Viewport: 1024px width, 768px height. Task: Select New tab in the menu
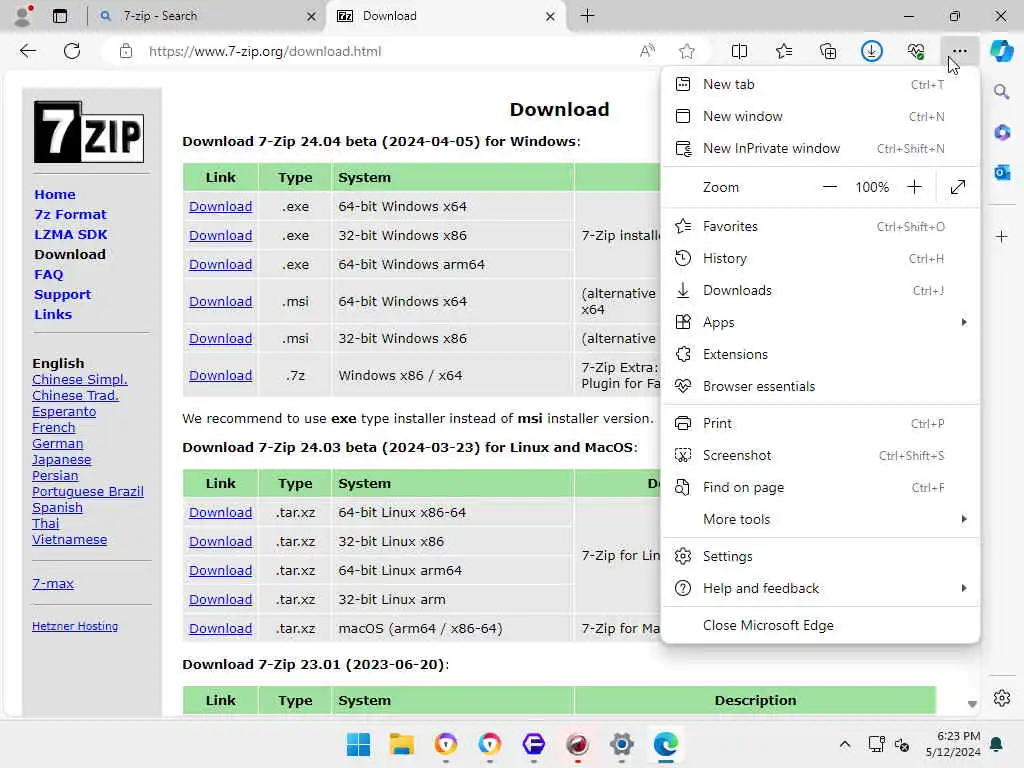tap(820, 84)
